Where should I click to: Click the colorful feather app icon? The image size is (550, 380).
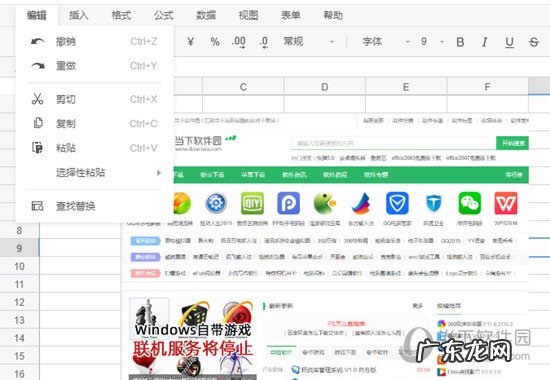[x=361, y=204]
